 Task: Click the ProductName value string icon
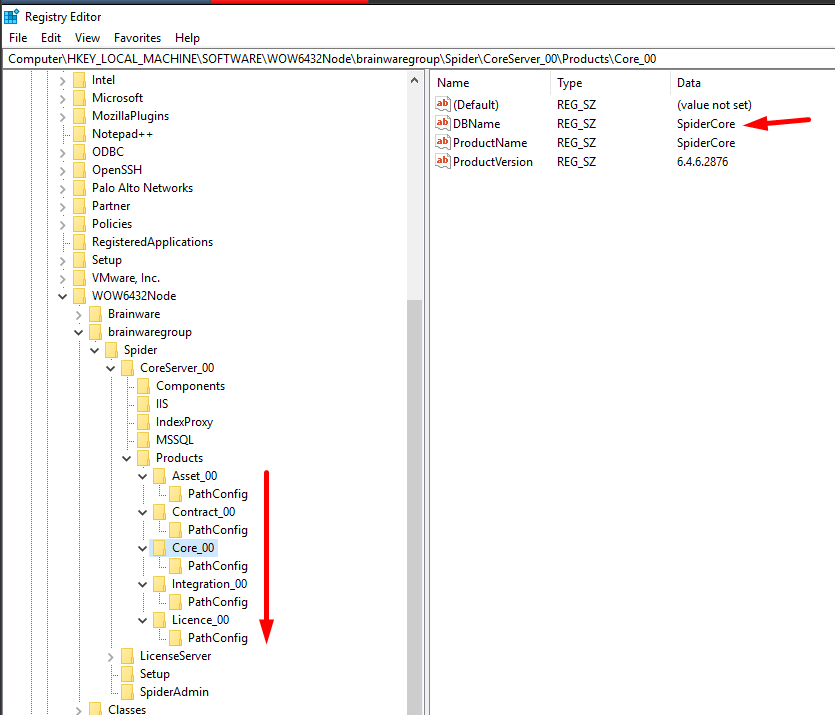(443, 142)
